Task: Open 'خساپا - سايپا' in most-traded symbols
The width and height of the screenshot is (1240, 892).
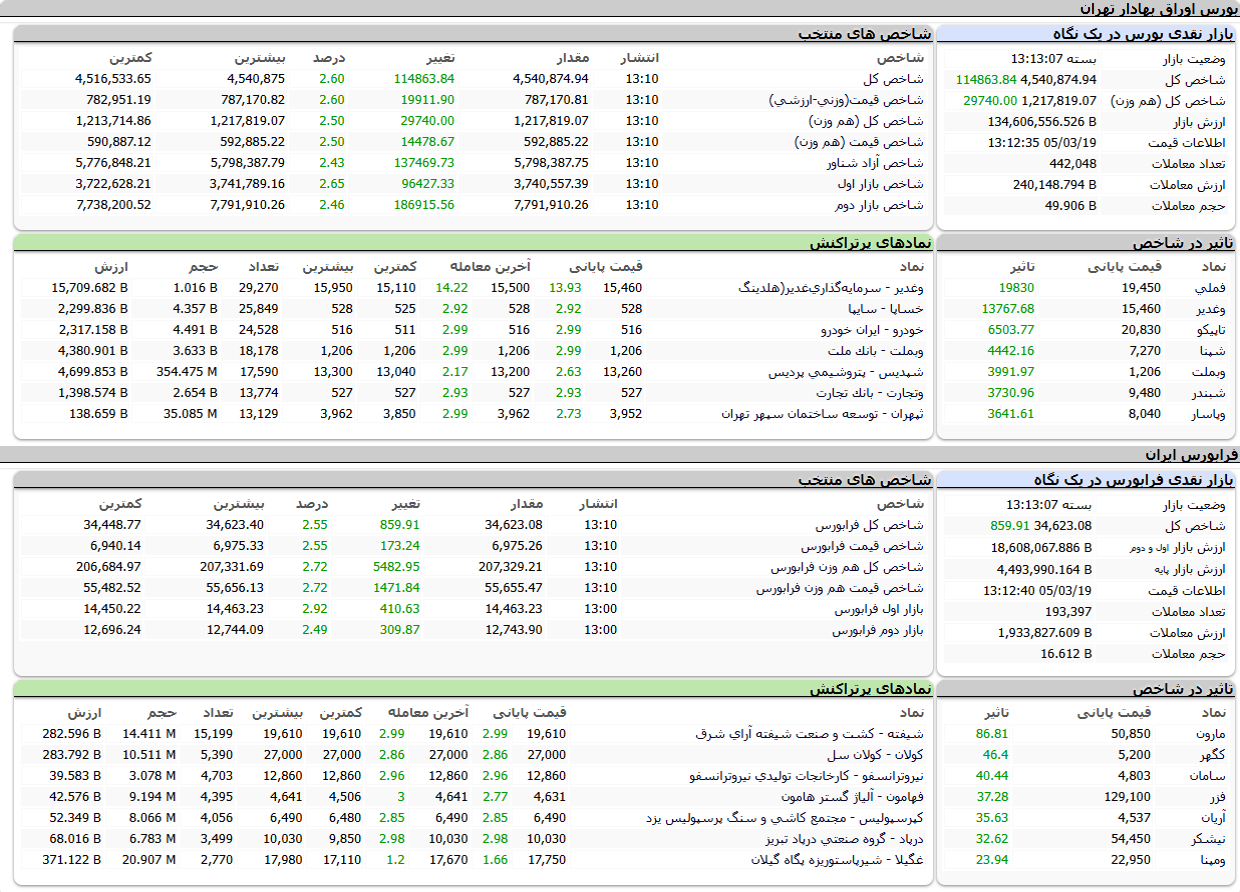Action: coord(886,309)
